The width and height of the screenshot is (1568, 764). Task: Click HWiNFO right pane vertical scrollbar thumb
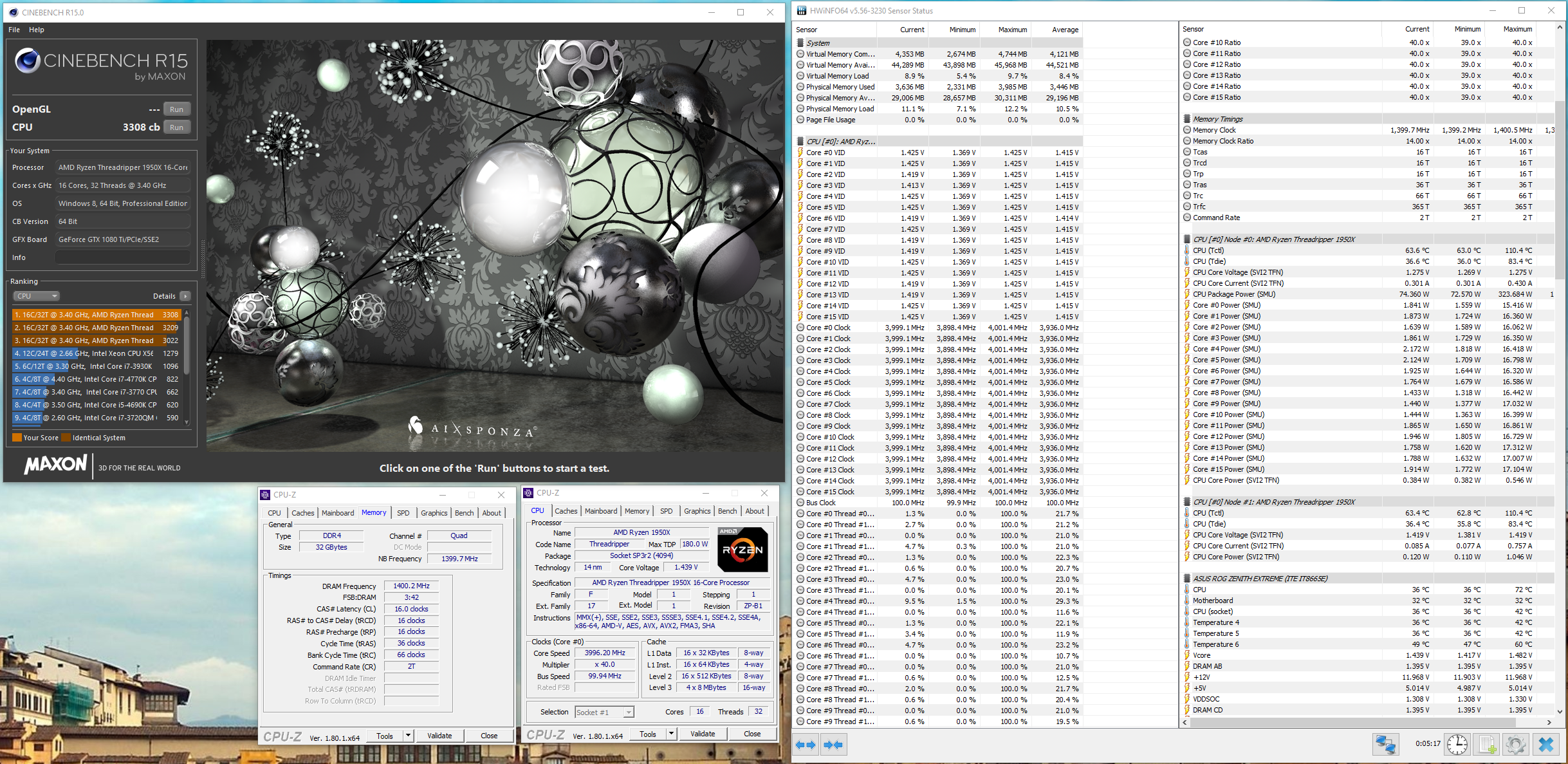point(1560,190)
